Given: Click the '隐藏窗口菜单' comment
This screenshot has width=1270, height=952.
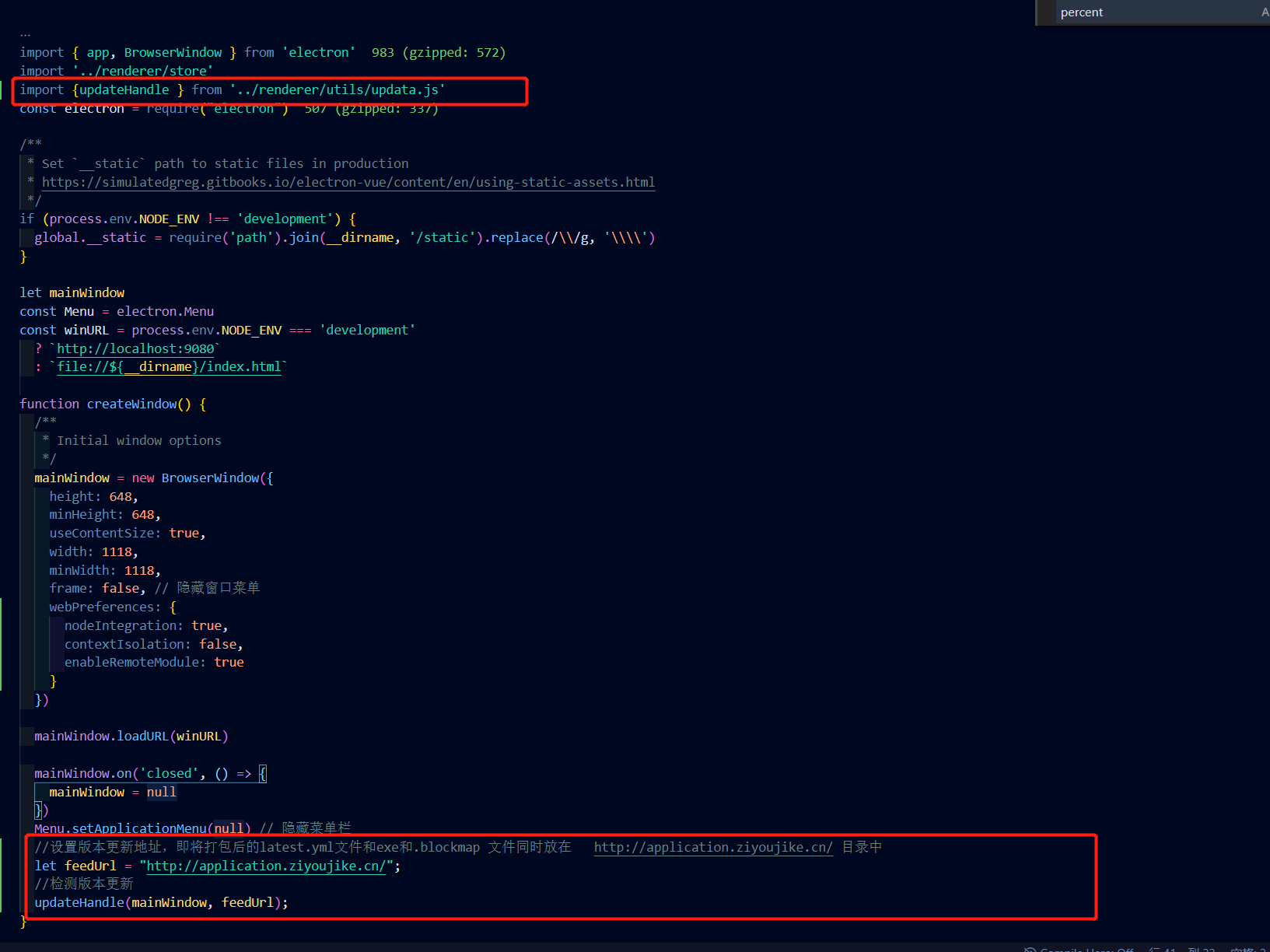Looking at the screenshot, I should pos(207,588).
